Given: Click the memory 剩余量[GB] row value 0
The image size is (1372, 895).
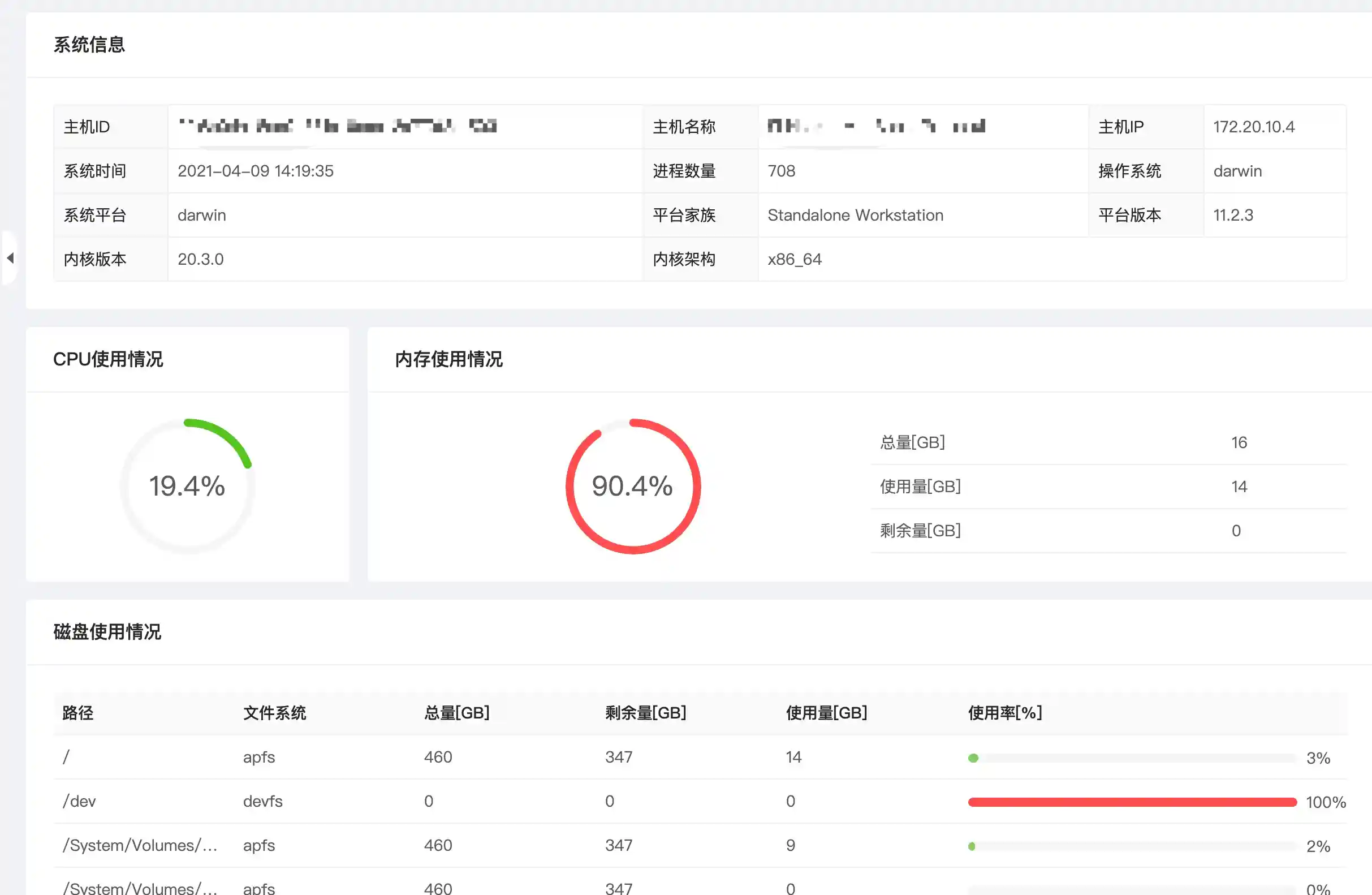Looking at the screenshot, I should (1235, 531).
